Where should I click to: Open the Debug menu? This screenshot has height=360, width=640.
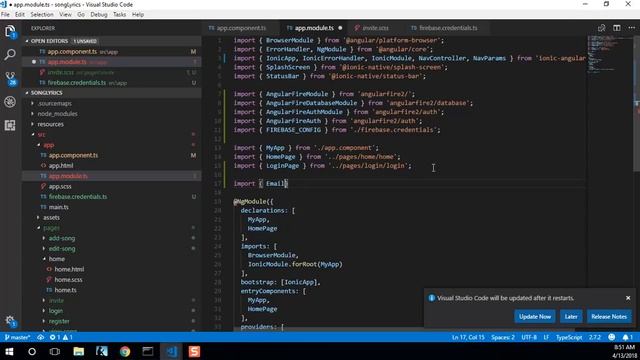click(99, 14)
